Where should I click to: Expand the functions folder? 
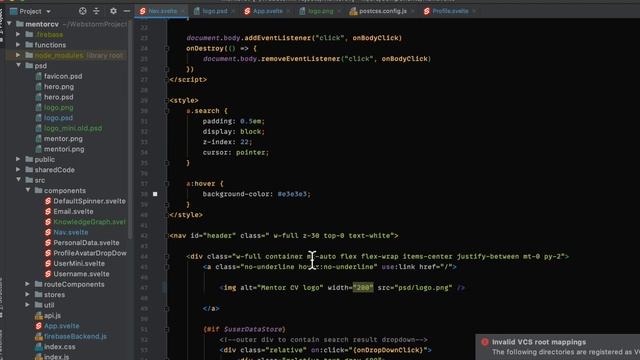(18, 44)
